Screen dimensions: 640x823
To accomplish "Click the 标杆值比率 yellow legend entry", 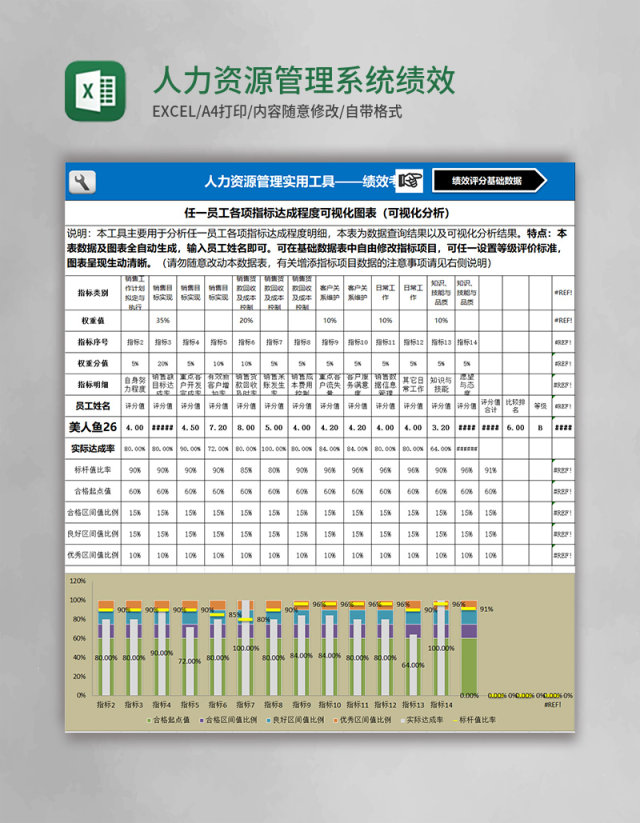I will (475, 720).
